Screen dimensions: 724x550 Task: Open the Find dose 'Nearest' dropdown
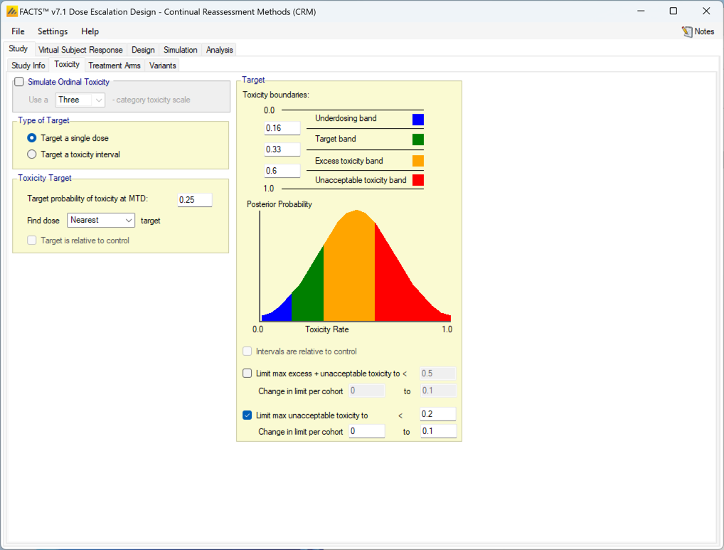(x=101, y=220)
